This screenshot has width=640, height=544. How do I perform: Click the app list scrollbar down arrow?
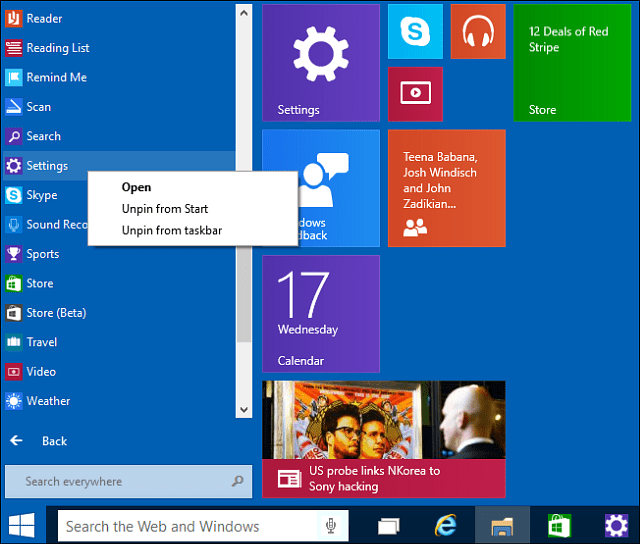[x=244, y=410]
